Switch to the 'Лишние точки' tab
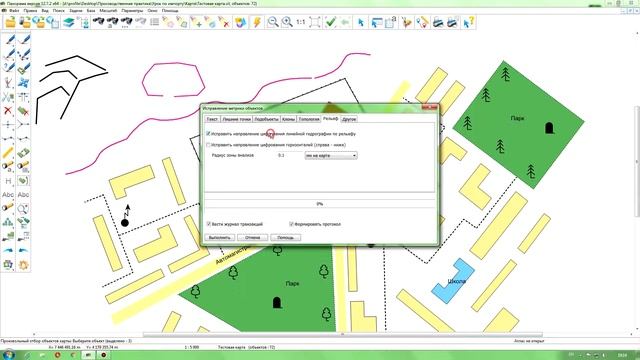 [x=236, y=119]
